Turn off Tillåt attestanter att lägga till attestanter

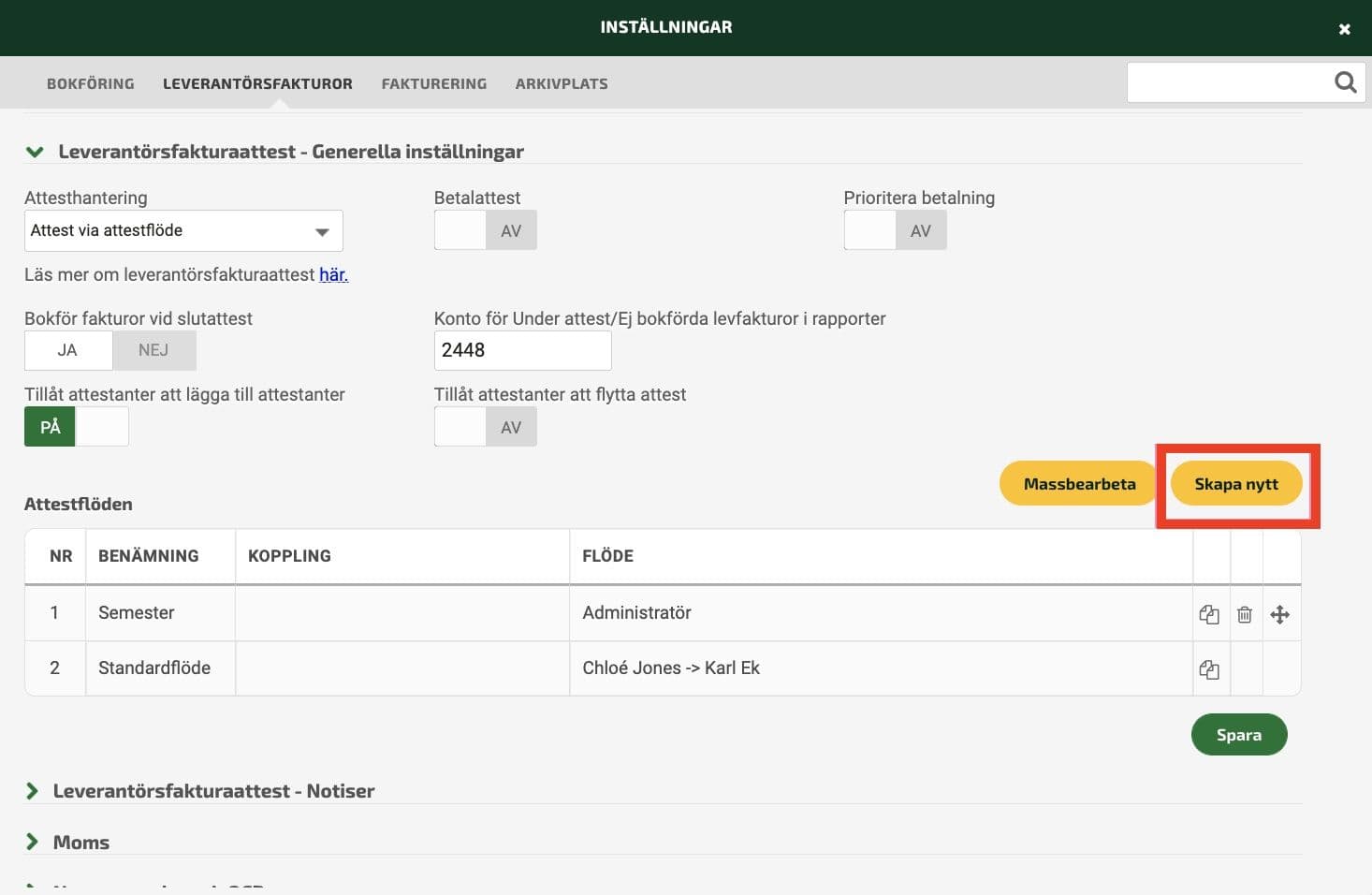[77, 427]
